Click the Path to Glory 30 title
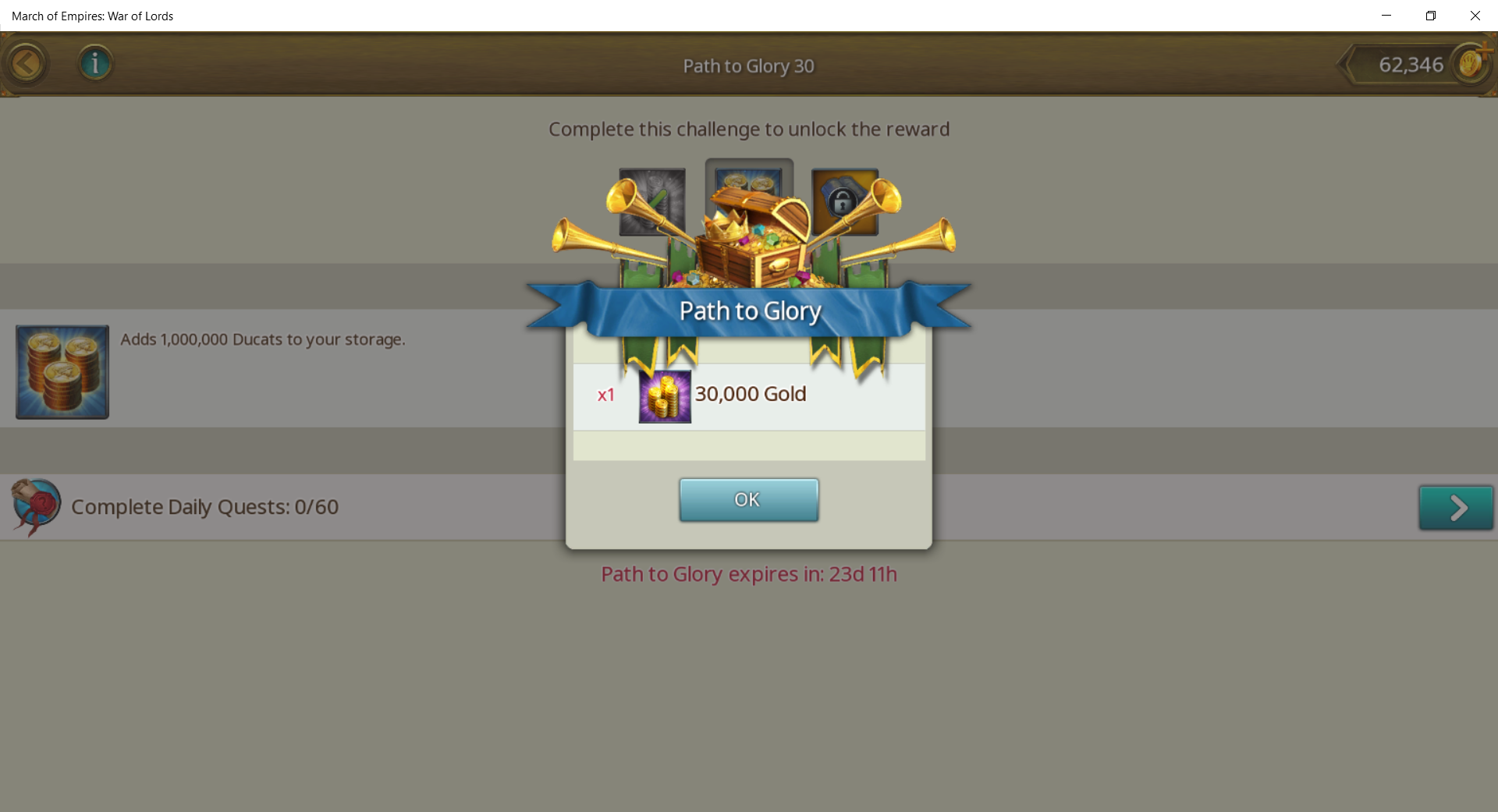1498x812 pixels. [749, 66]
